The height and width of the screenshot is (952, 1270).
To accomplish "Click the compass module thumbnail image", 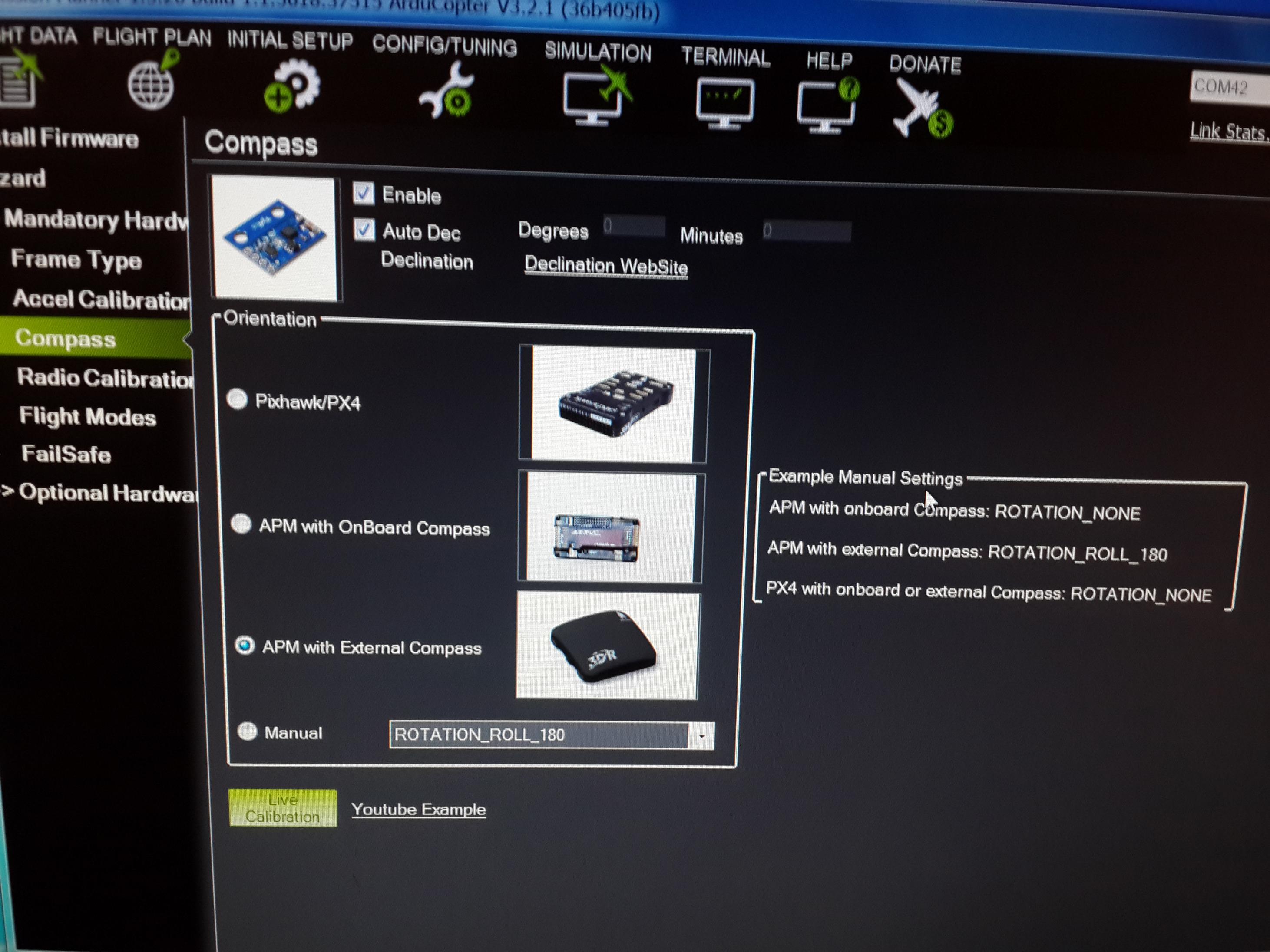I will pyautogui.click(x=276, y=237).
